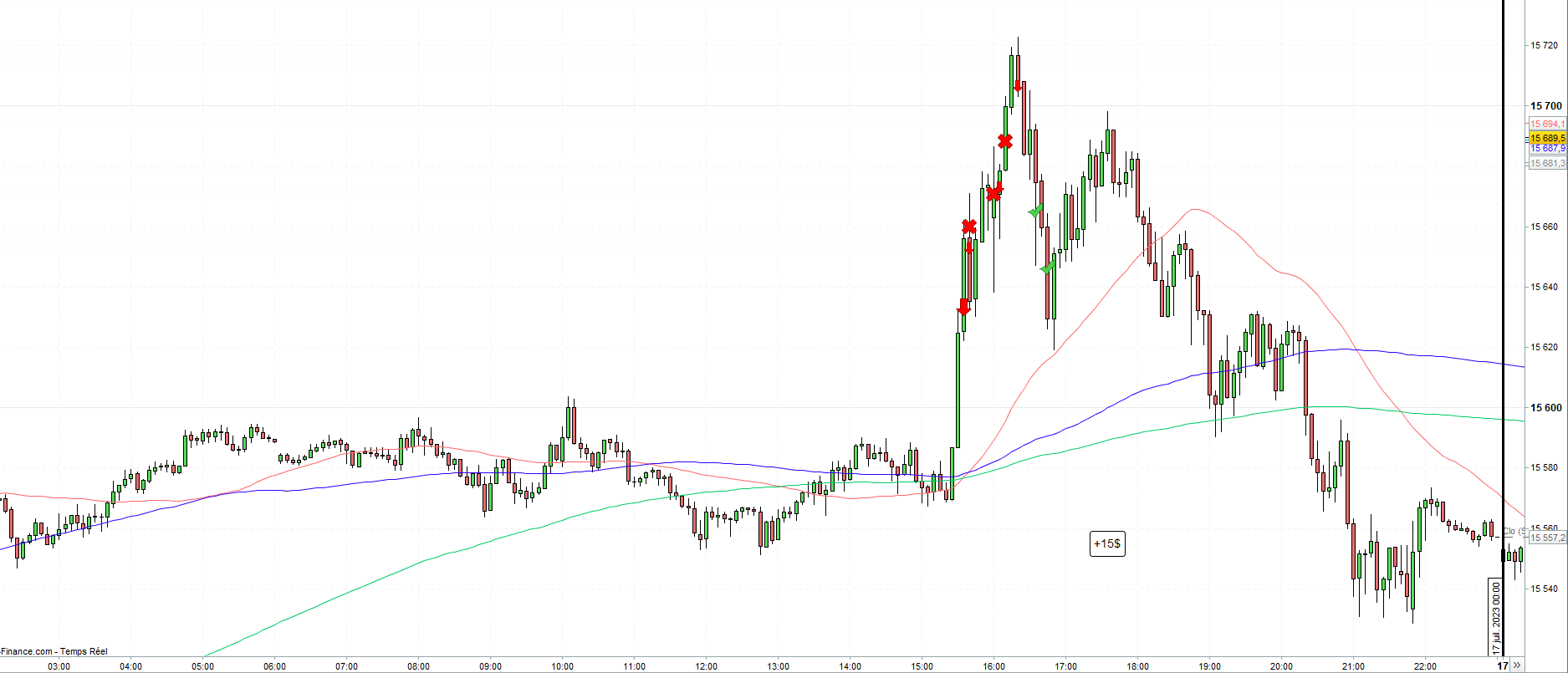Click the 14:00 time axis label
This screenshot has height=673, width=1568.
850,666
